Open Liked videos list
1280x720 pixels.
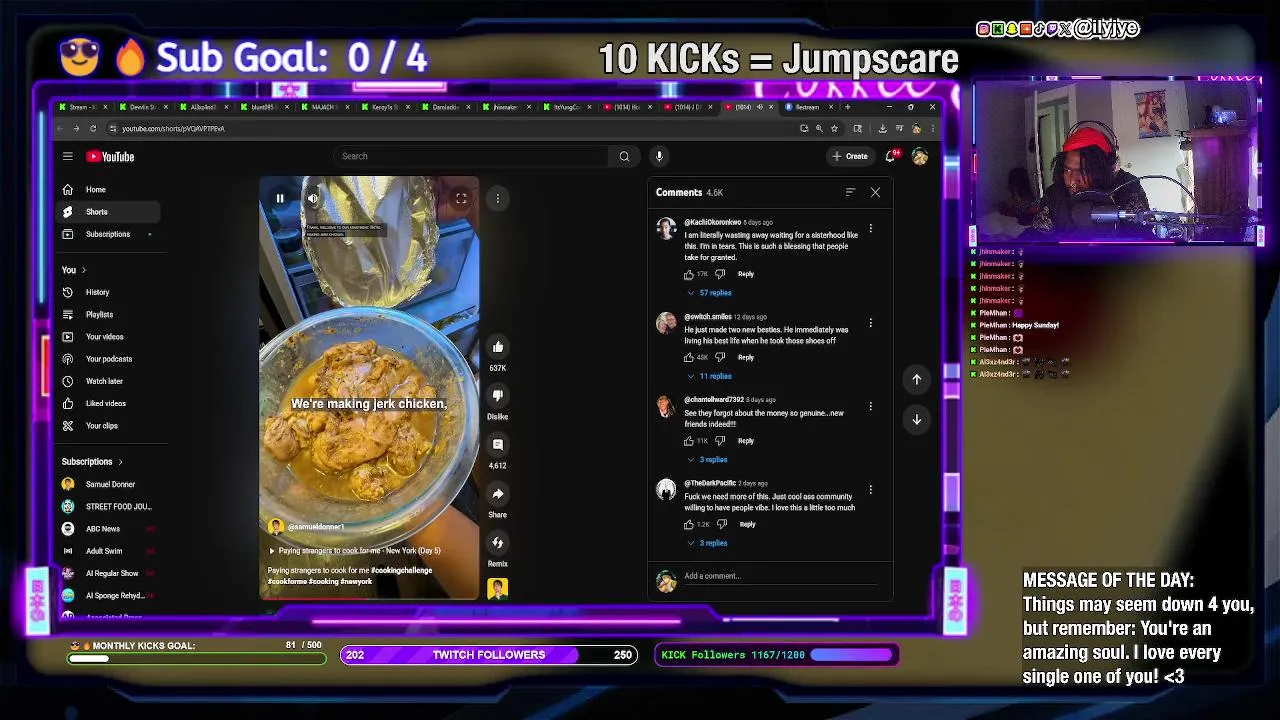pyautogui.click(x=108, y=403)
